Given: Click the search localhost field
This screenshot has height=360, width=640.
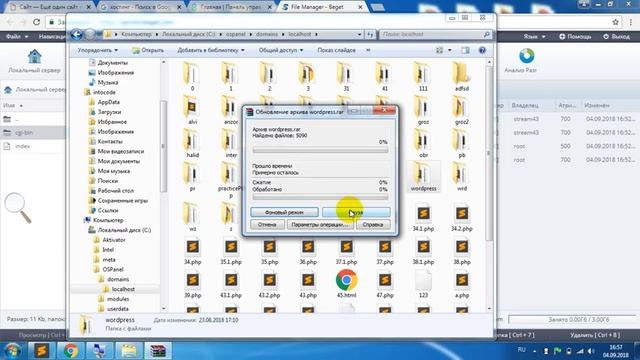Looking at the screenshot, I should (435, 35).
